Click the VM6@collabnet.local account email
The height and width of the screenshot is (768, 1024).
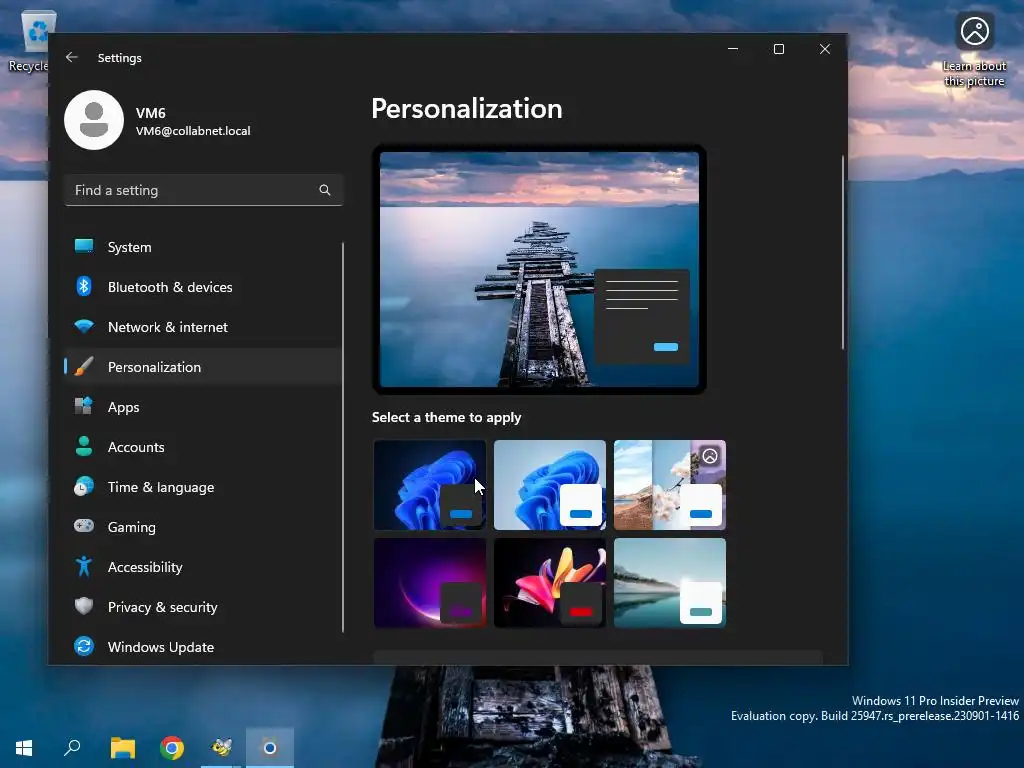(x=193, y=131)
